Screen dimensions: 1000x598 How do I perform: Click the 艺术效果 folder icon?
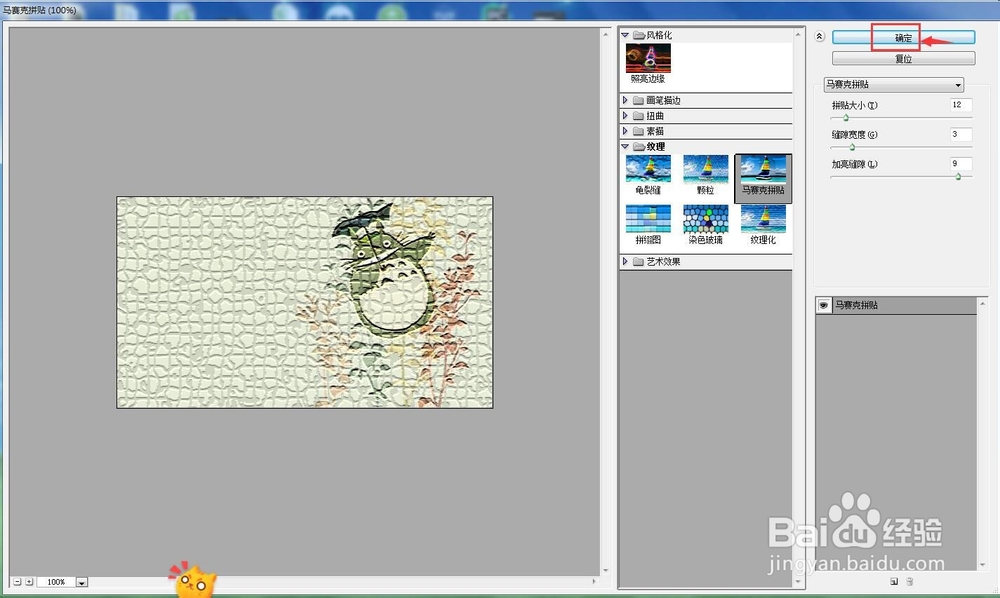click(638, 261)
